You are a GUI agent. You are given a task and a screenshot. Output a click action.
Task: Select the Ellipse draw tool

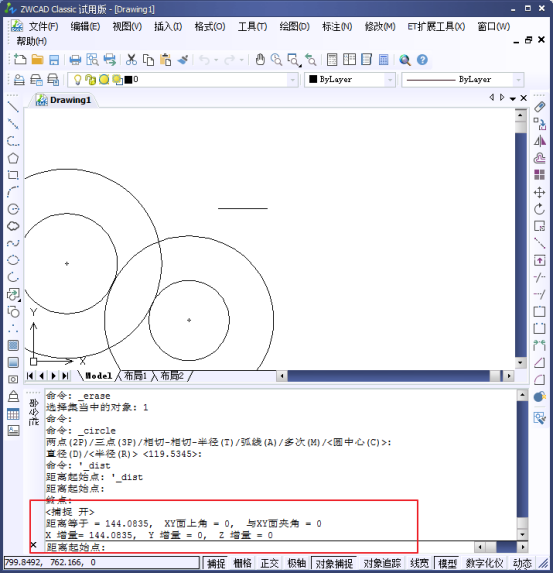[13, 260]
